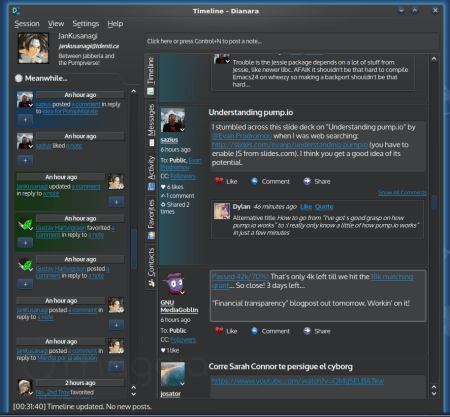Open the plus button under 'sazius liked a note'
Screen dimensions: 450x417
25,160
